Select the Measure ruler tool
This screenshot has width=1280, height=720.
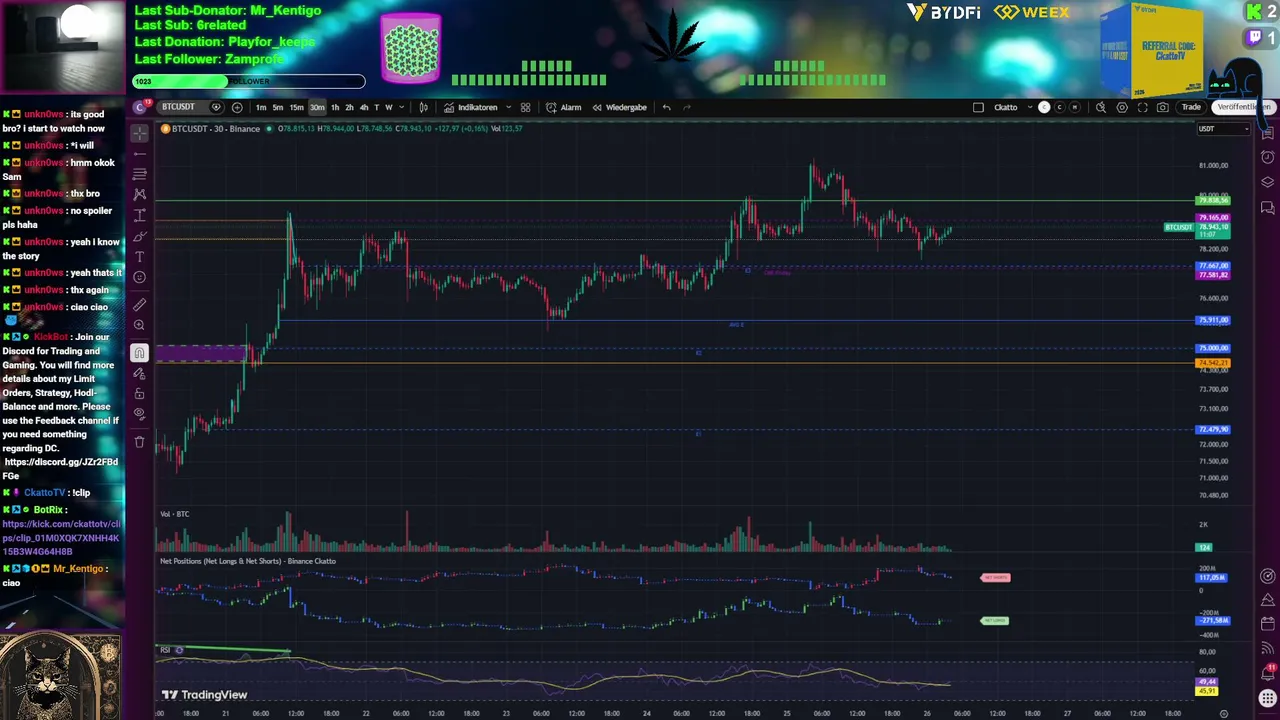pos(140,305)
